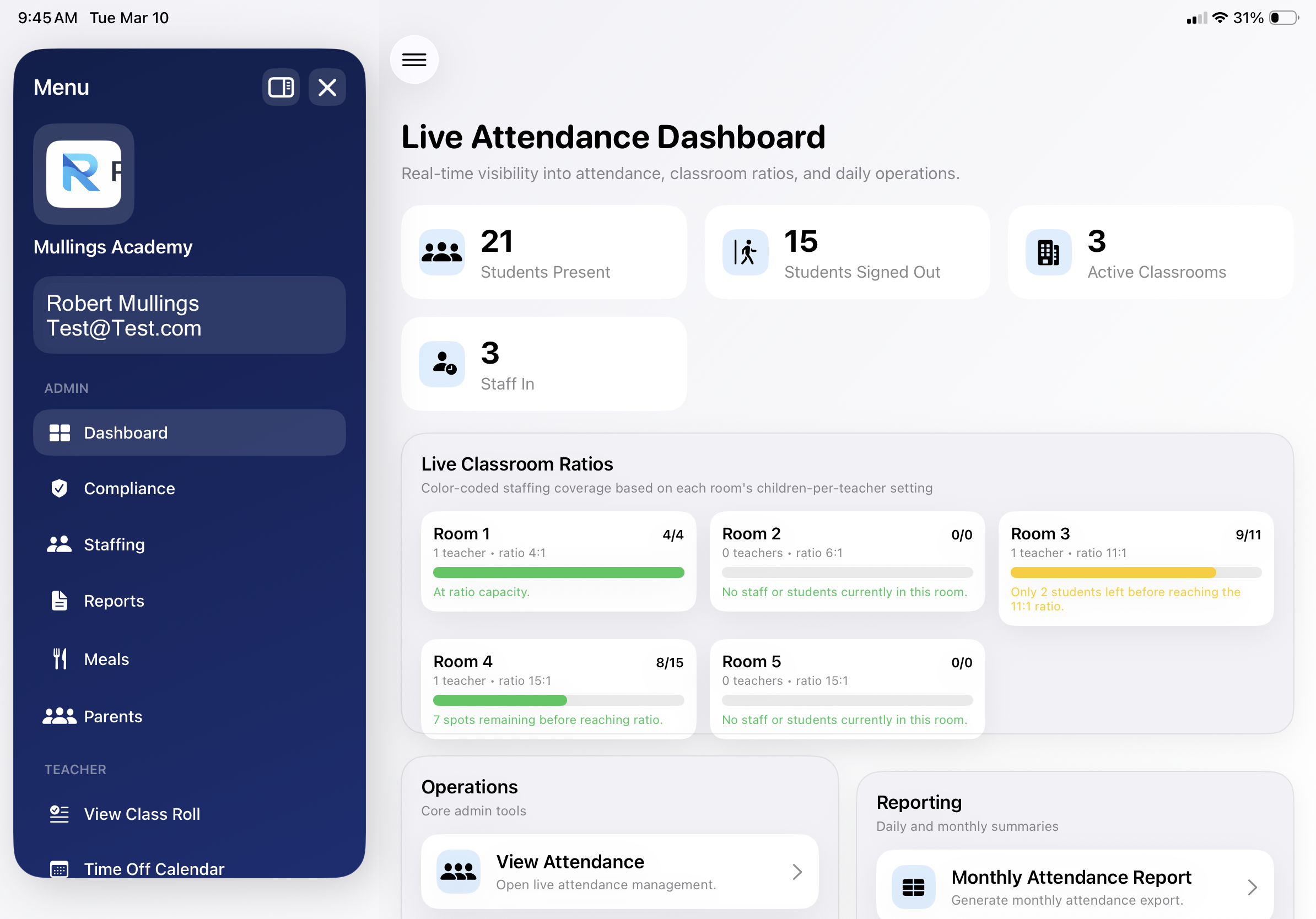Image resolution: width=1316 pixels, height=919 pixels.
Task: Click the Live Classroom Ratios heading
Action: [x=517, y=464]
